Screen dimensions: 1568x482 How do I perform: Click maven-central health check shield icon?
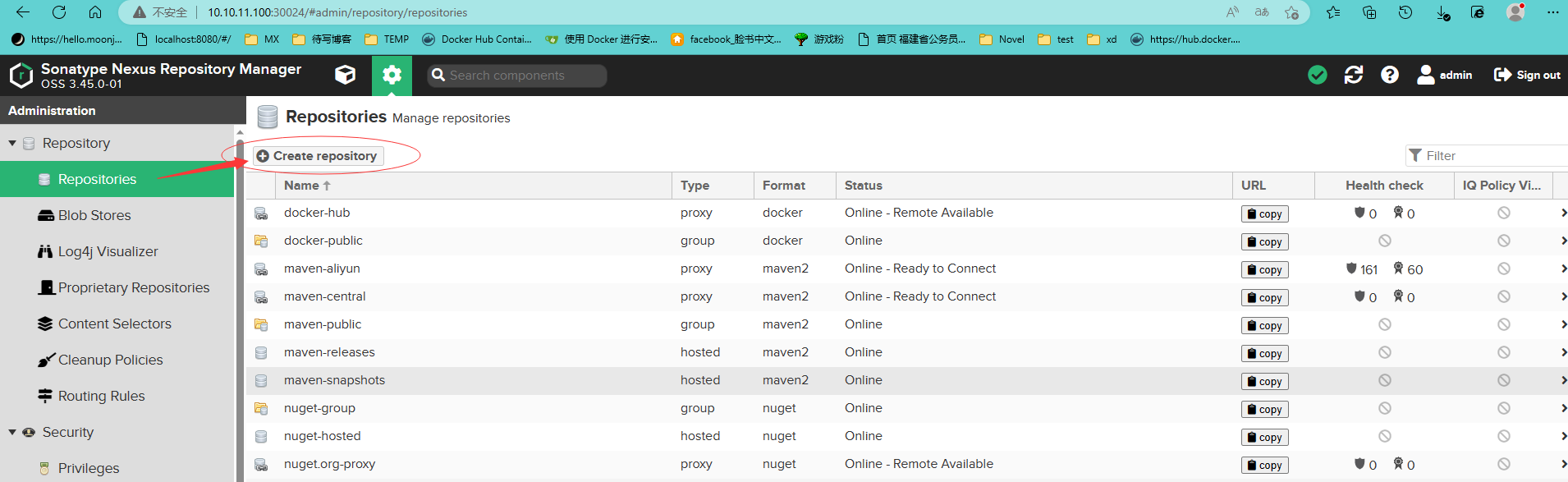(x=1359, y=296)
